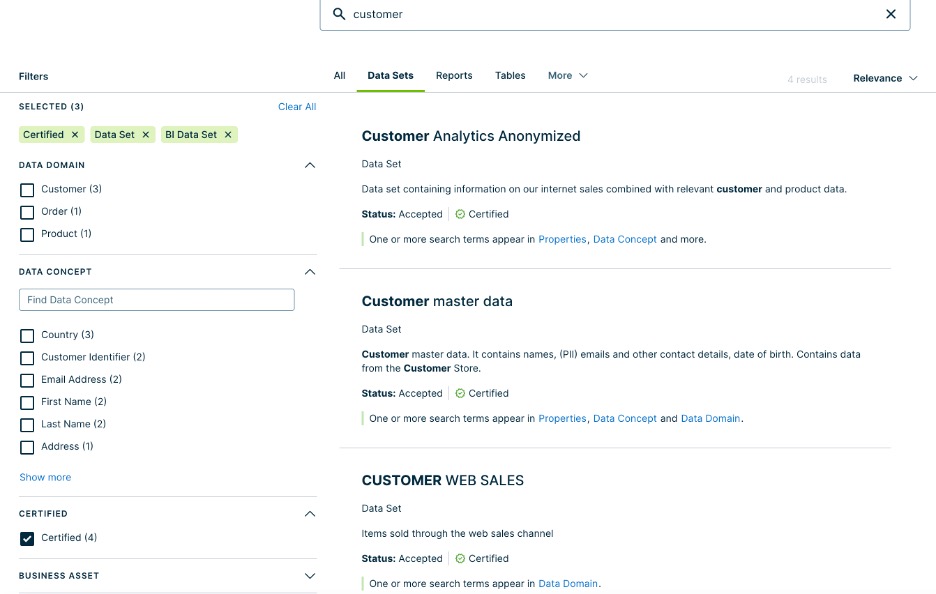936x594 pixels.
Task: Open the Tables tab
Action: (x=510, y=75)
